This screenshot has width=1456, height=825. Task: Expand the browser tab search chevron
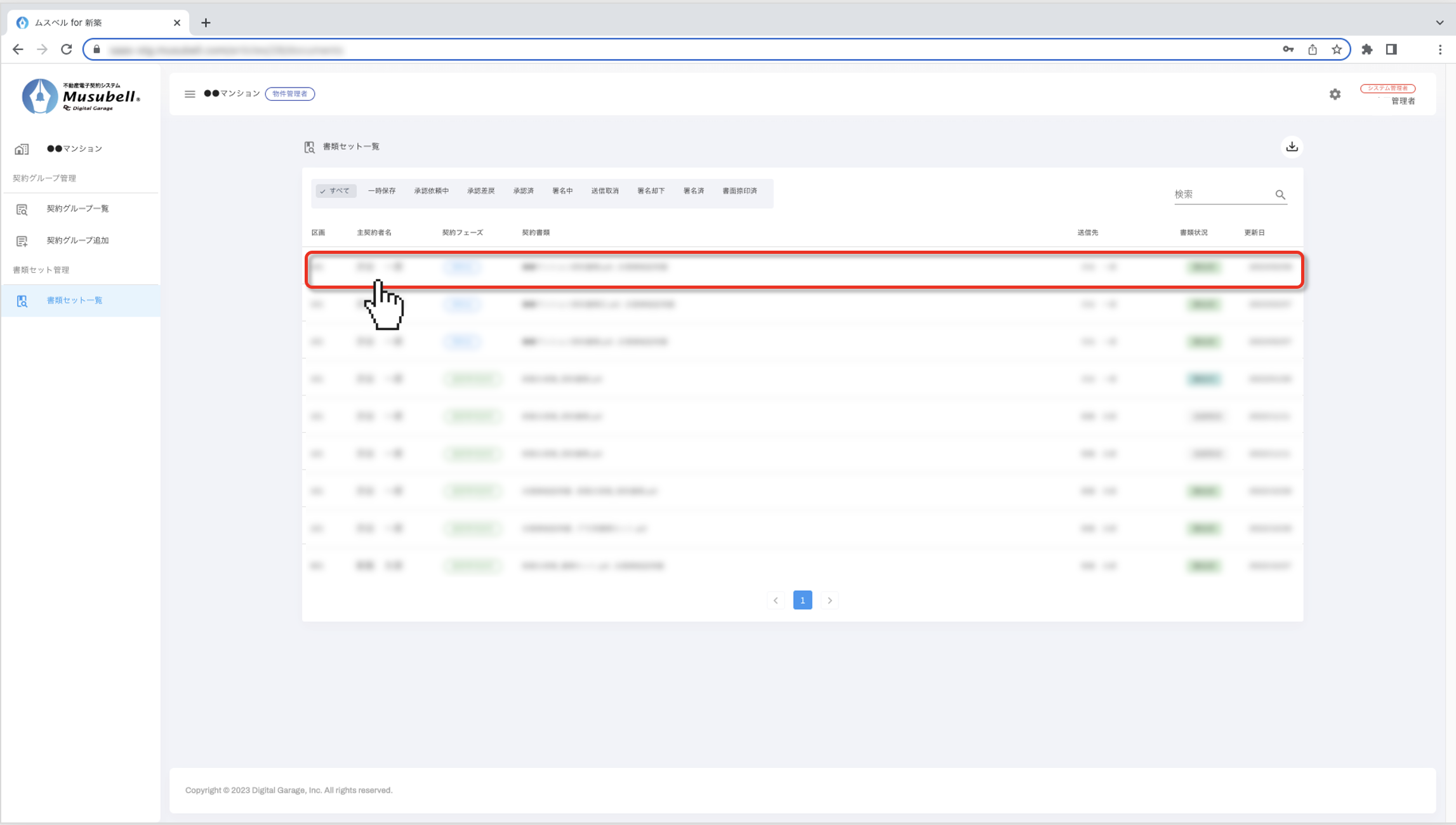click(1439, 23)
